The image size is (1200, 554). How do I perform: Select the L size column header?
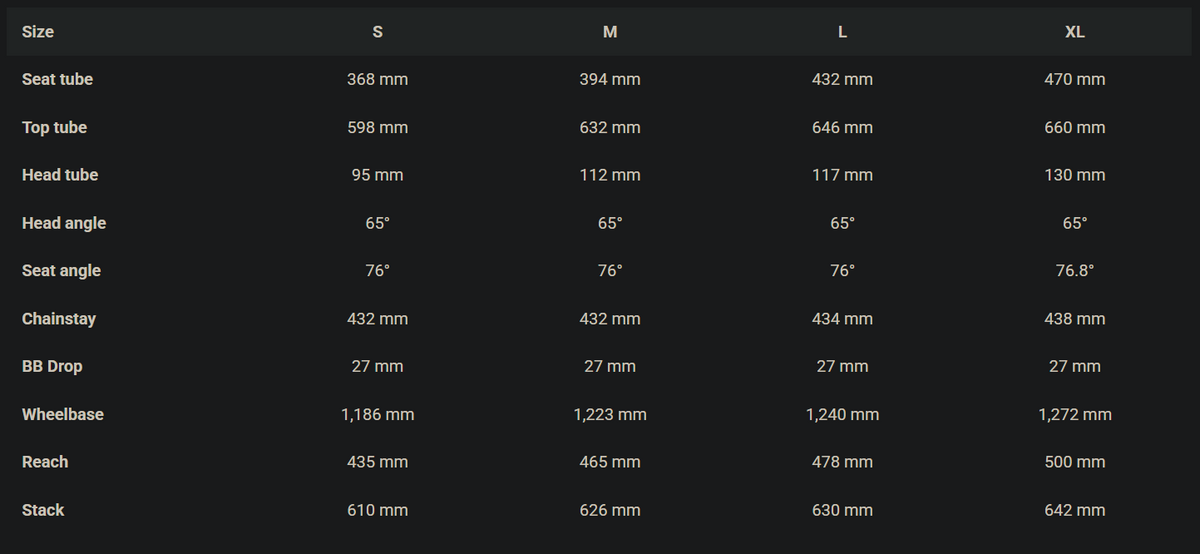[842, 32]
